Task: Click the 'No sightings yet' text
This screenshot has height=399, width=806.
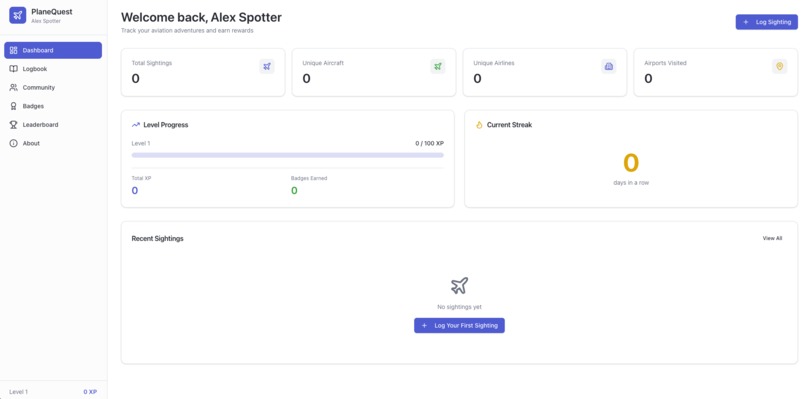Action: click(x=459, y=307)
